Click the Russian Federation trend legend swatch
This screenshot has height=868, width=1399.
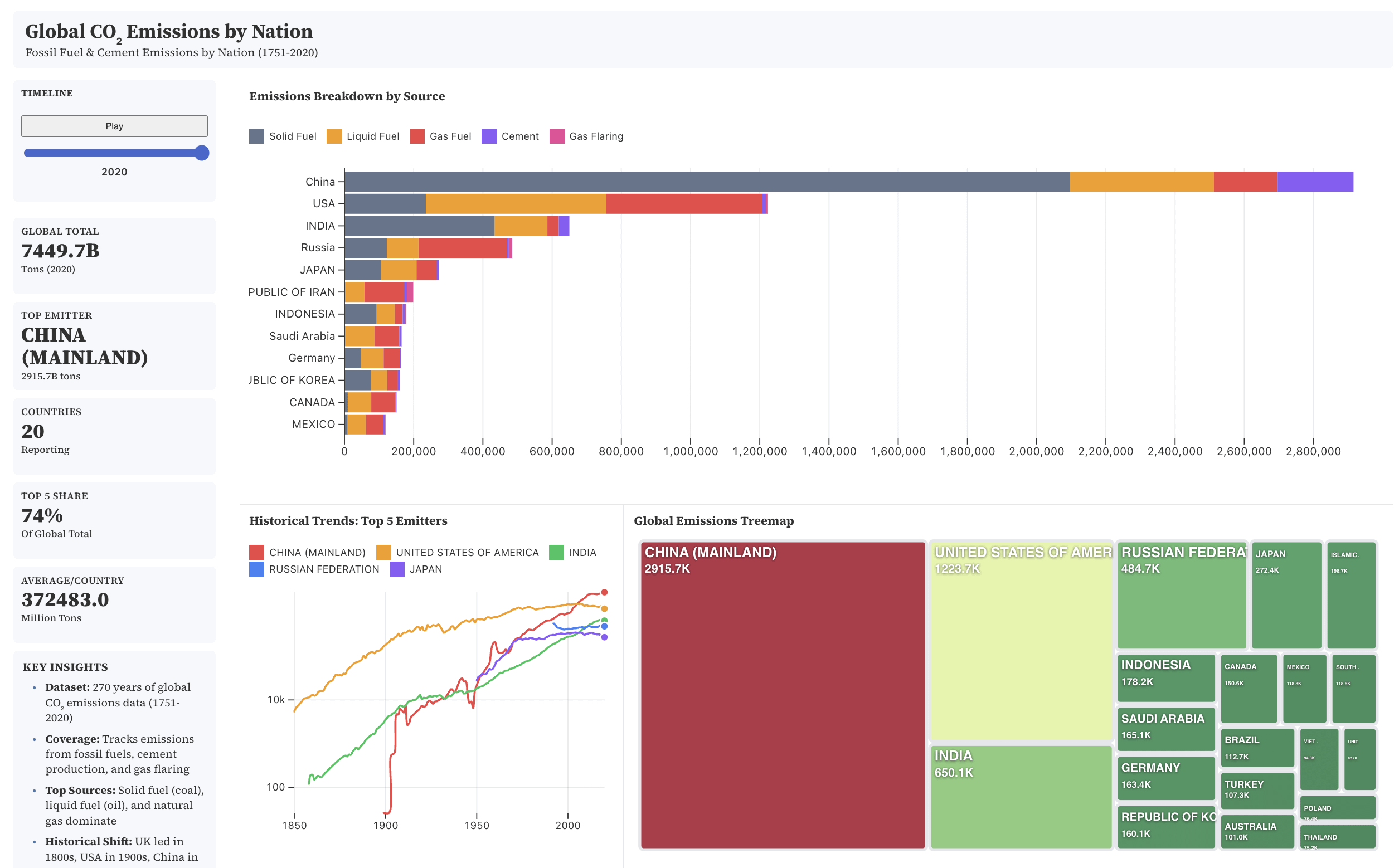tap(256, 569)
